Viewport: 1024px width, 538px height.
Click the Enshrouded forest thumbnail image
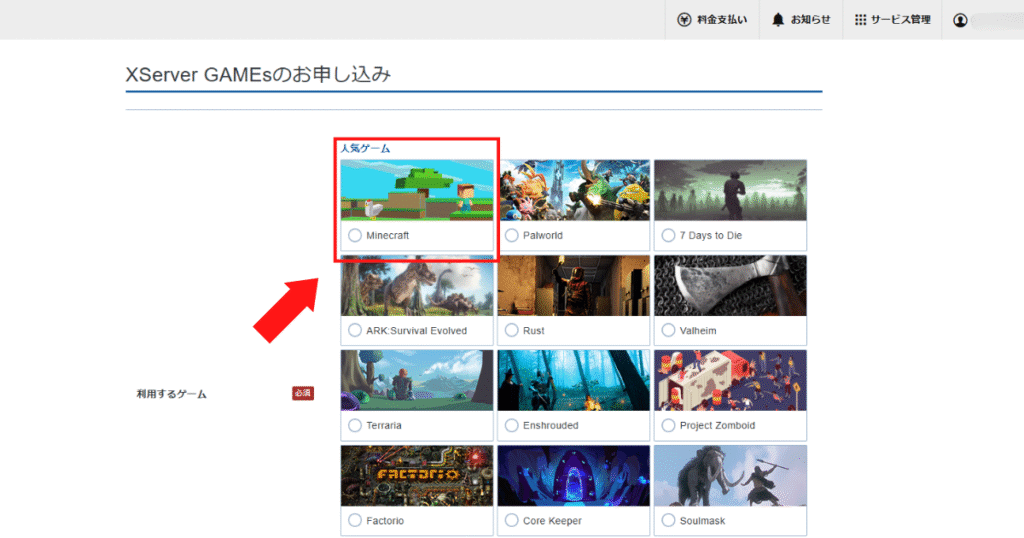(573, 380)
